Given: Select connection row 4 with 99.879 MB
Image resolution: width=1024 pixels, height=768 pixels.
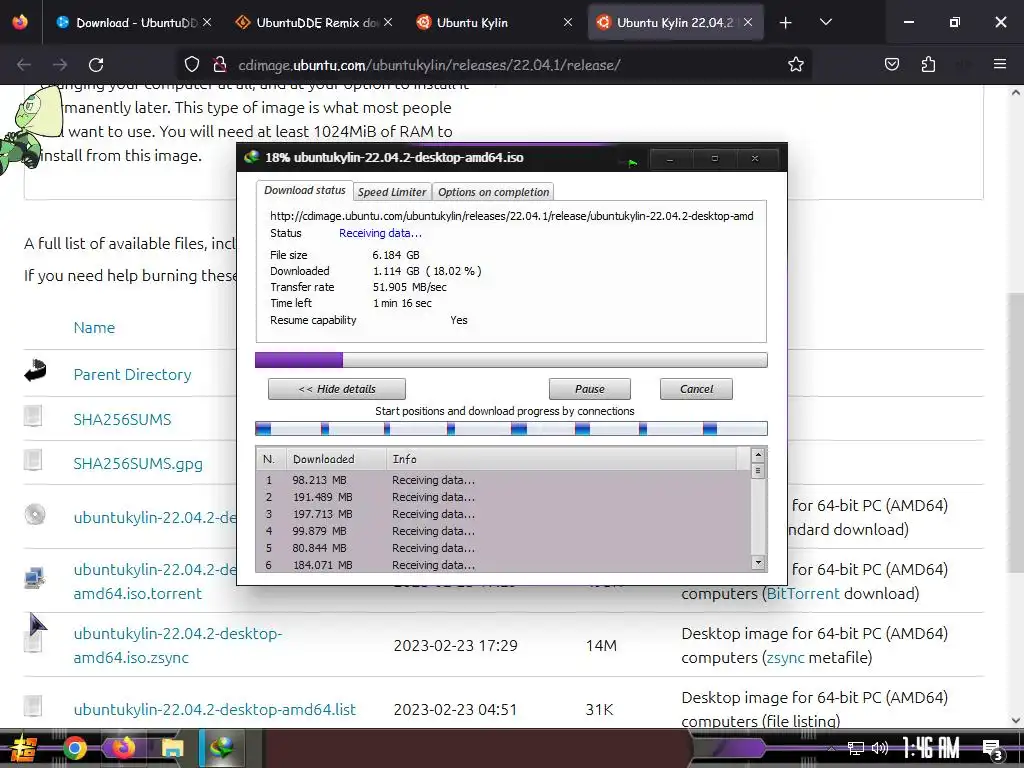Looking at the screenshot, I should click(x=503, y=531).
